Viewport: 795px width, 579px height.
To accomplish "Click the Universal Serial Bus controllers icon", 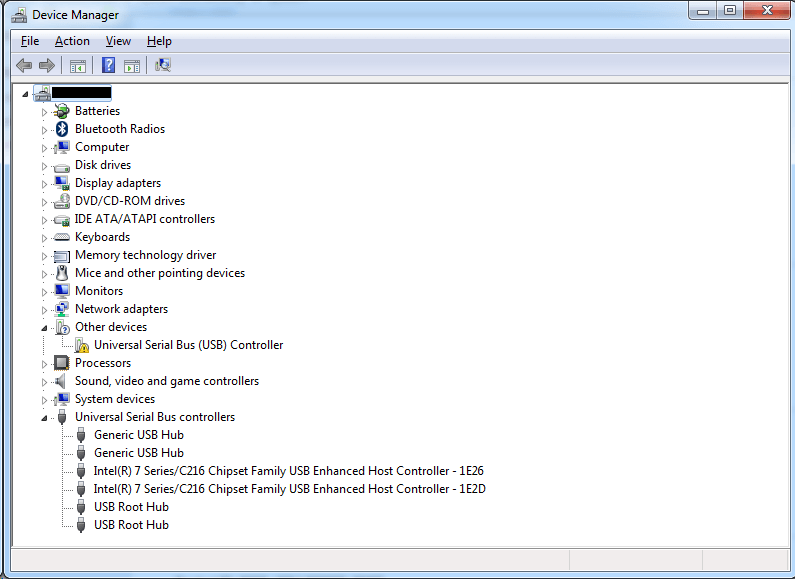I will click(x=62, y=417).
